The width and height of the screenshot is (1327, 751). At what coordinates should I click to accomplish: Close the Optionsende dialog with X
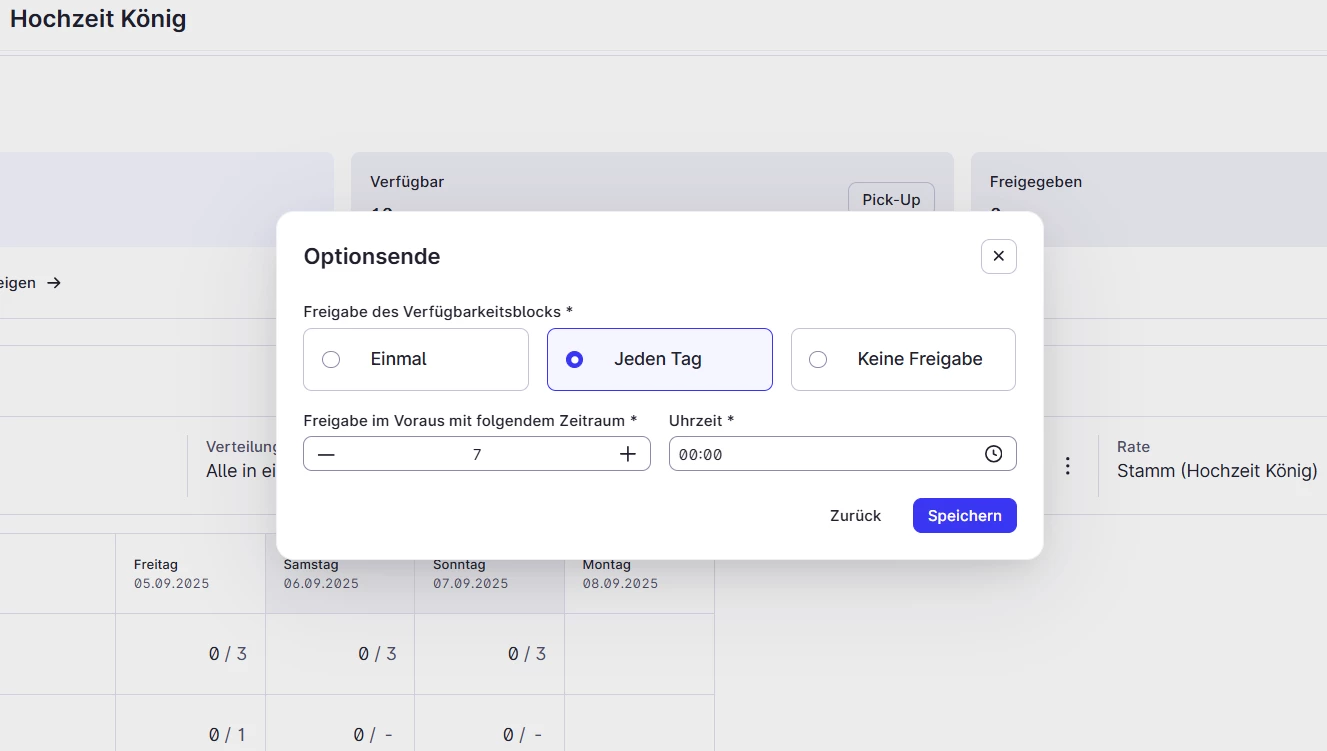998,256
